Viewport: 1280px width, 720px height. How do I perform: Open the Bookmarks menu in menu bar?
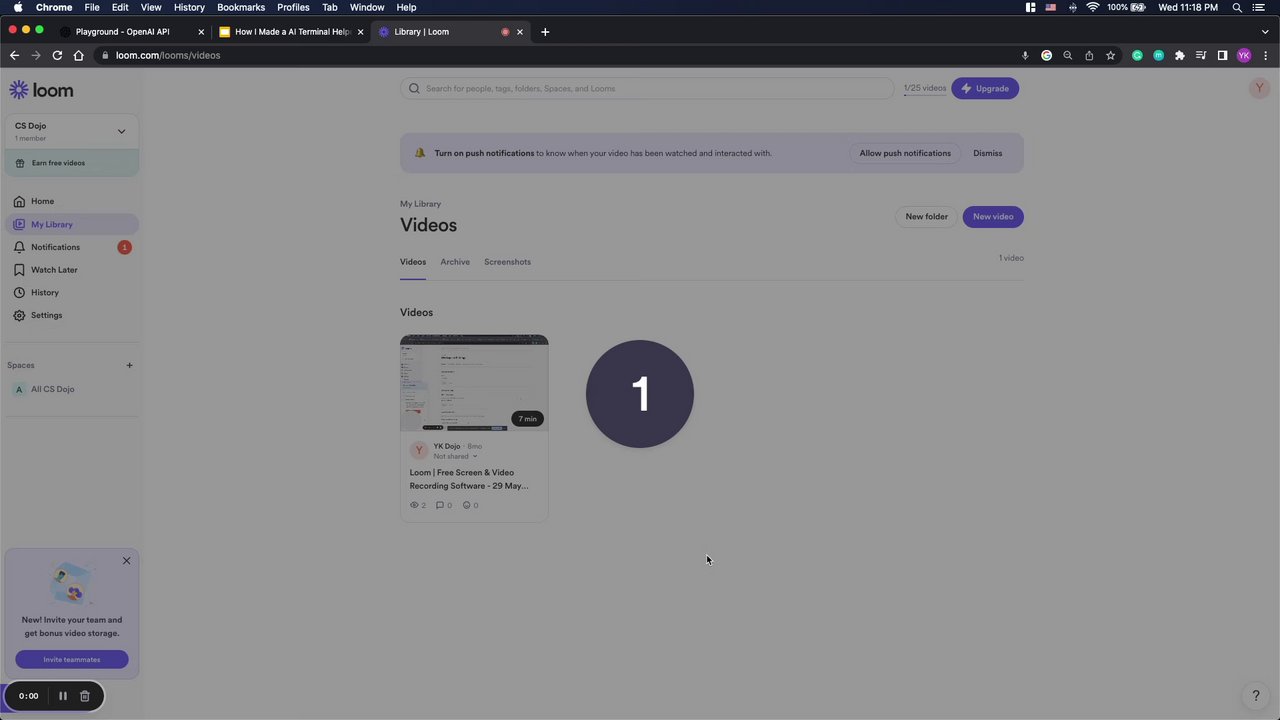[241, 7]
